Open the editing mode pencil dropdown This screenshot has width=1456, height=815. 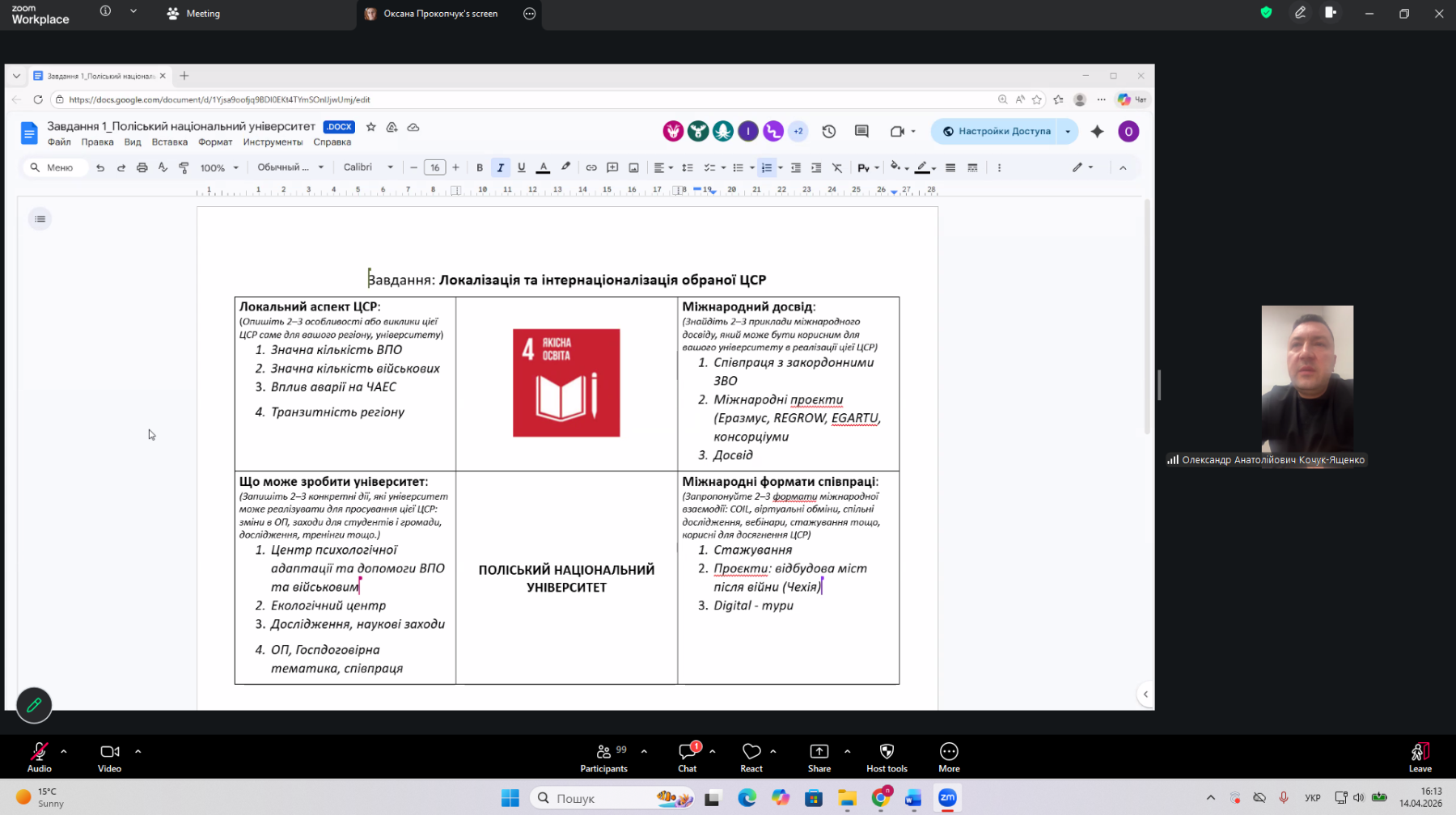coord(1082,167)
